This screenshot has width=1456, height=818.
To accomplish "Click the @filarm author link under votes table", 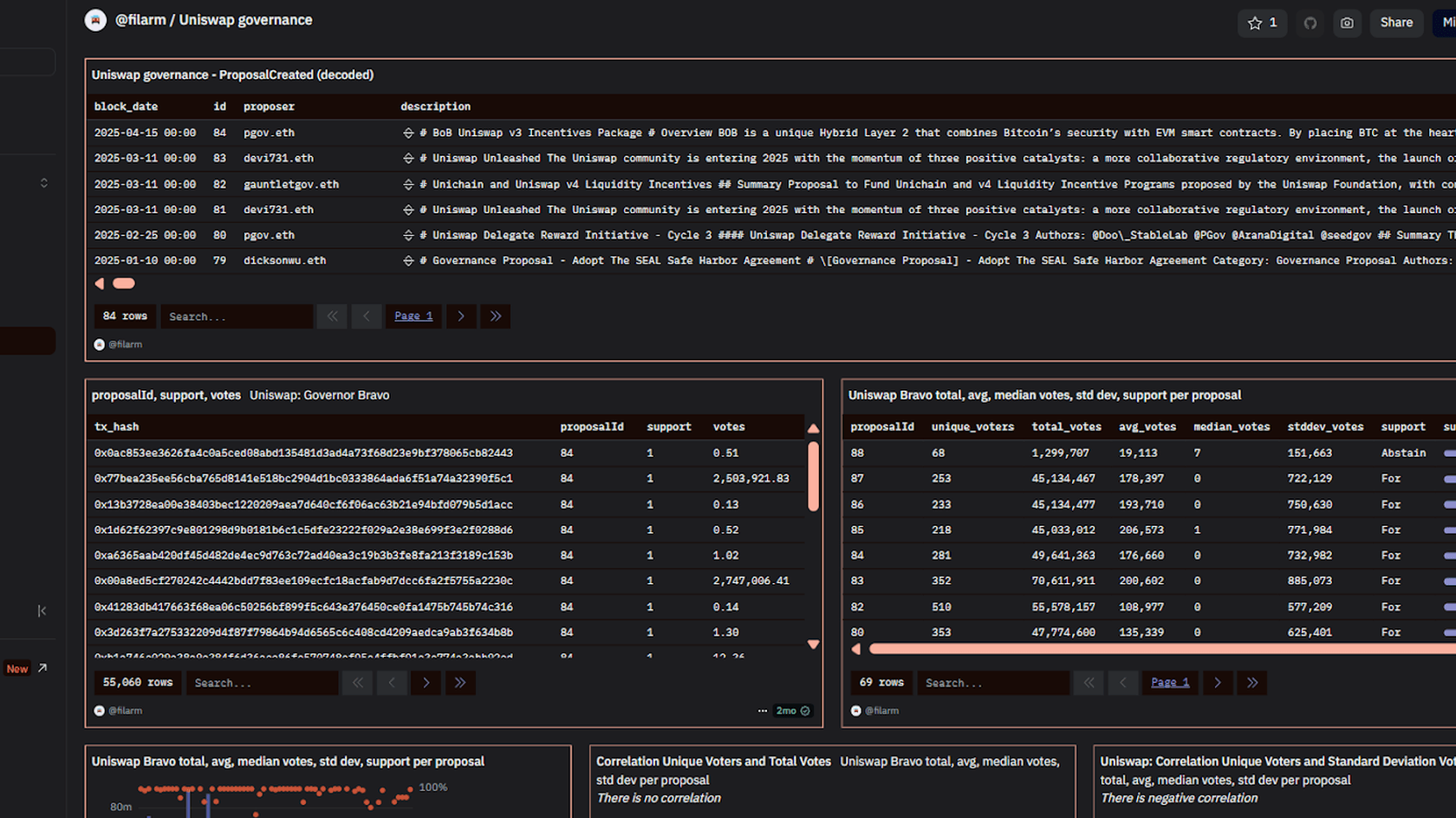I will (x=125, y=711).
